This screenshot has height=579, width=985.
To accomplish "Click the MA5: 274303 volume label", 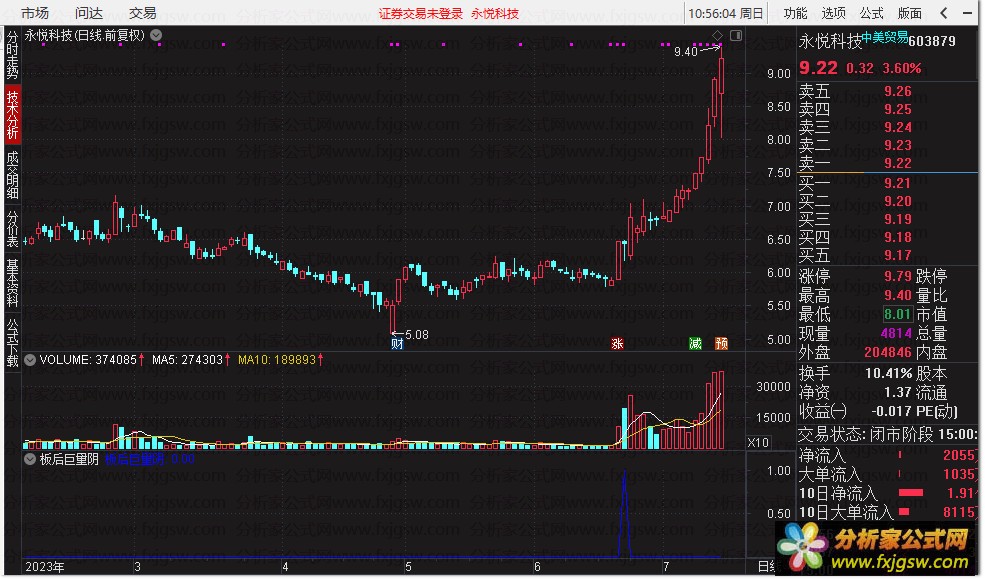I will click(x=187, y=360).
